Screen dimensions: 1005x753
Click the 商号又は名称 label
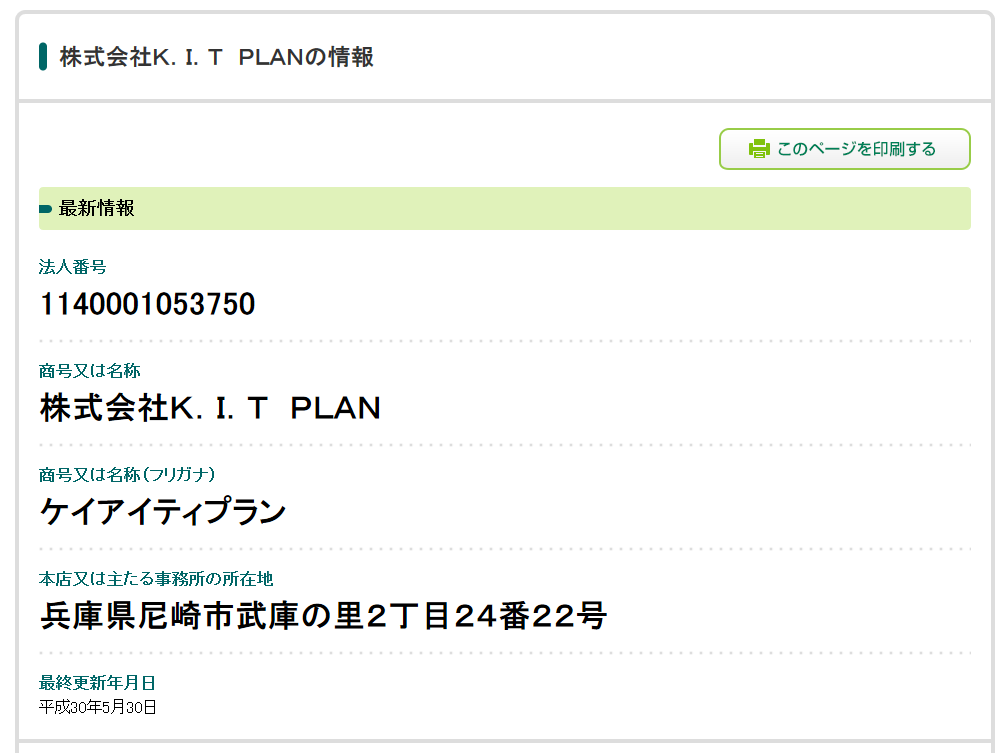pos(89,370)
